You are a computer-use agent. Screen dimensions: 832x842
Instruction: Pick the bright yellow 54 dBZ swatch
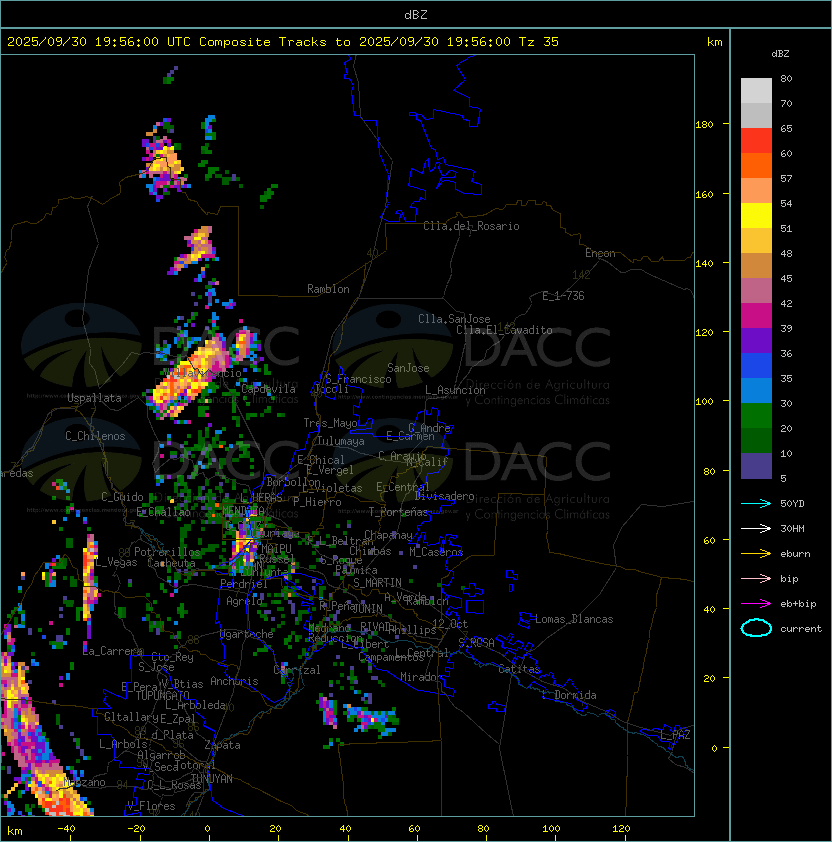point(756,215)
